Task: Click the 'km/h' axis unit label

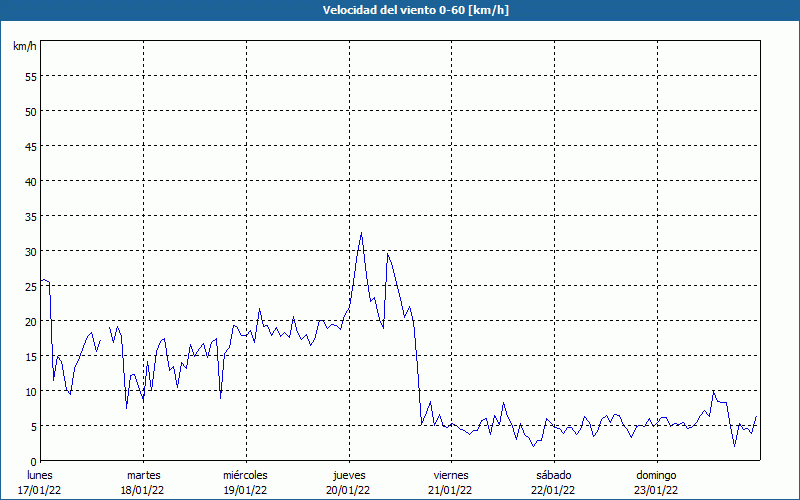Action: pos(25,46)
